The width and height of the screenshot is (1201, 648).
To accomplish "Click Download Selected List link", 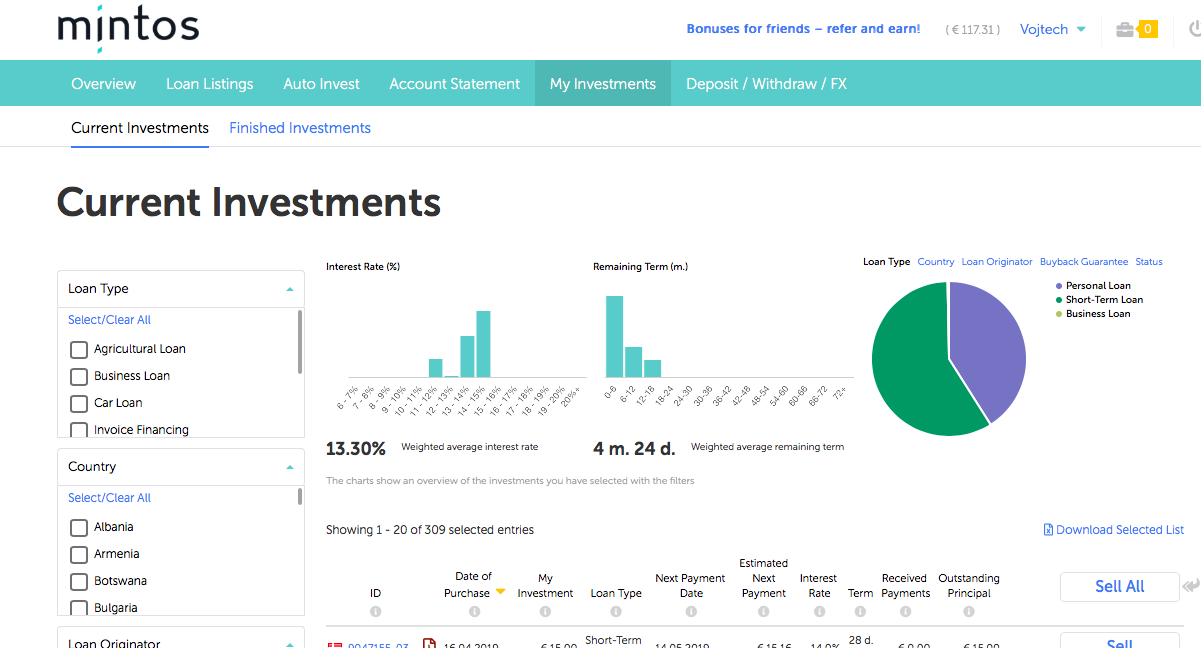I will pyautogui.click(x=1113, y=530).
